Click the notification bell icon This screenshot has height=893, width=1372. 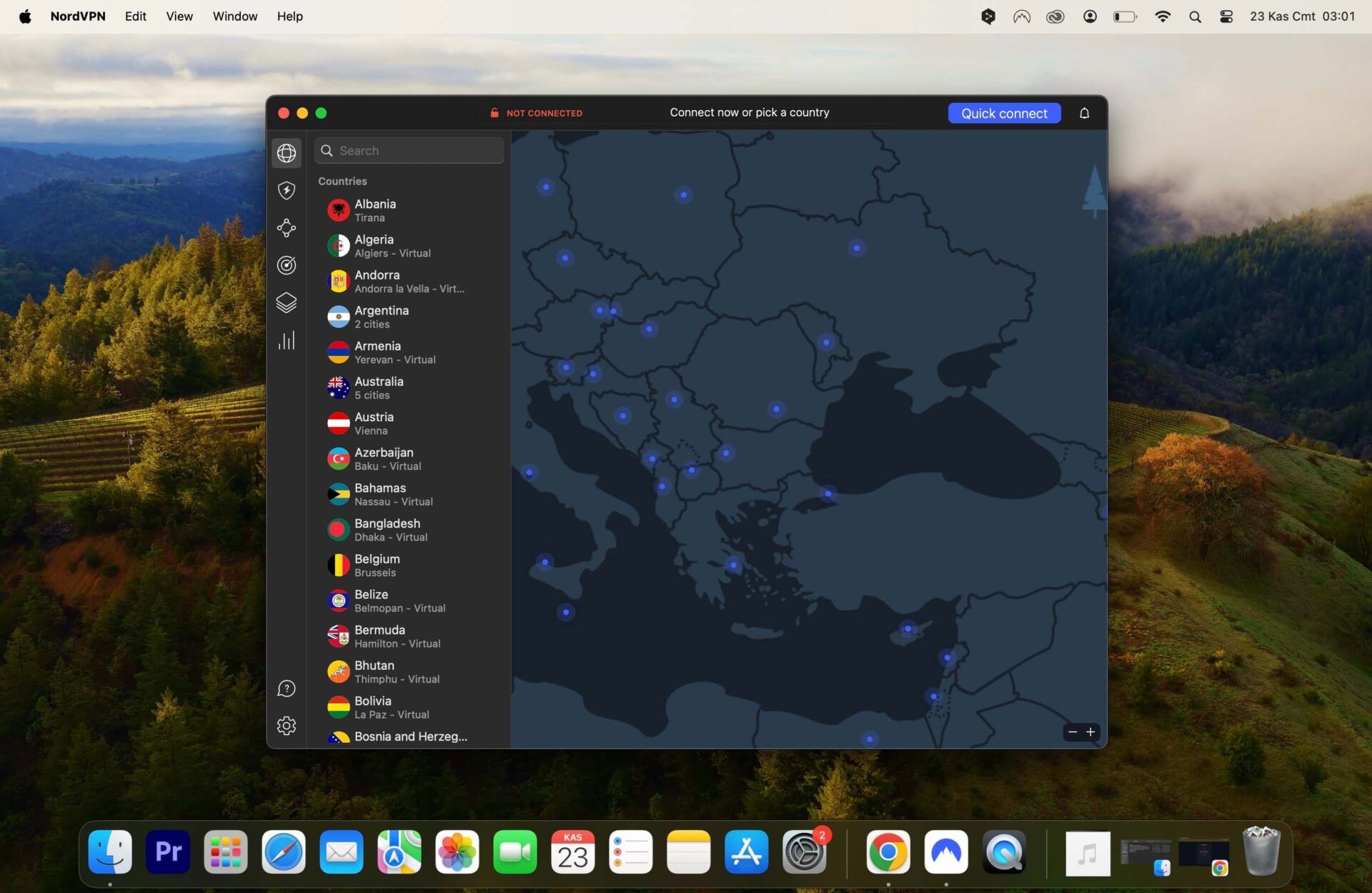1084,113
